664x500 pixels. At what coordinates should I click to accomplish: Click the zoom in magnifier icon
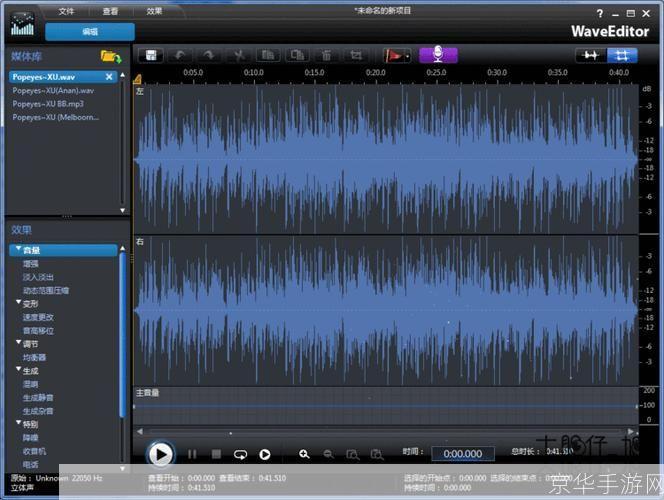click(x=304, y=454)
